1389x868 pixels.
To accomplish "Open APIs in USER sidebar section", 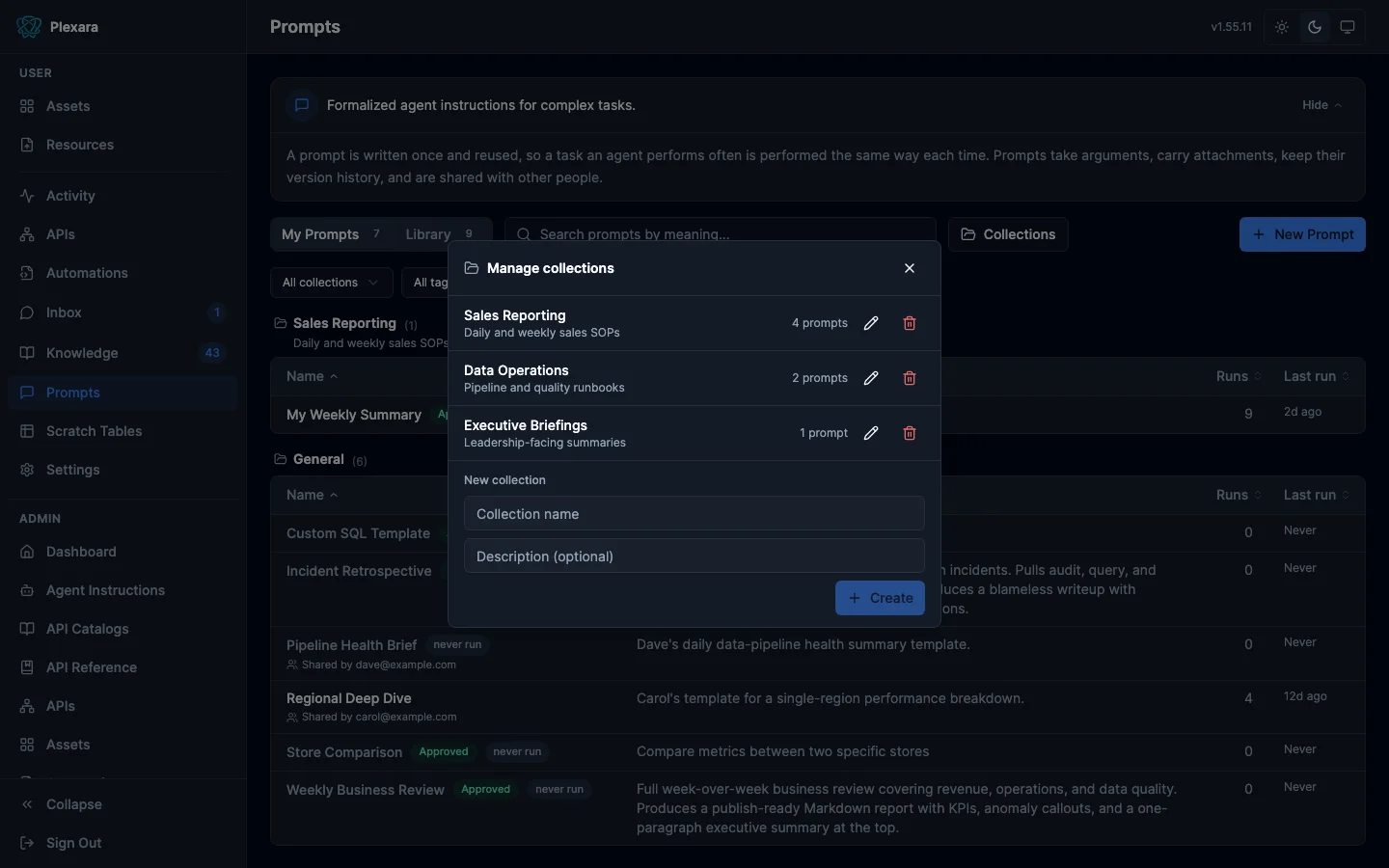I will click(x=123, y=234).
